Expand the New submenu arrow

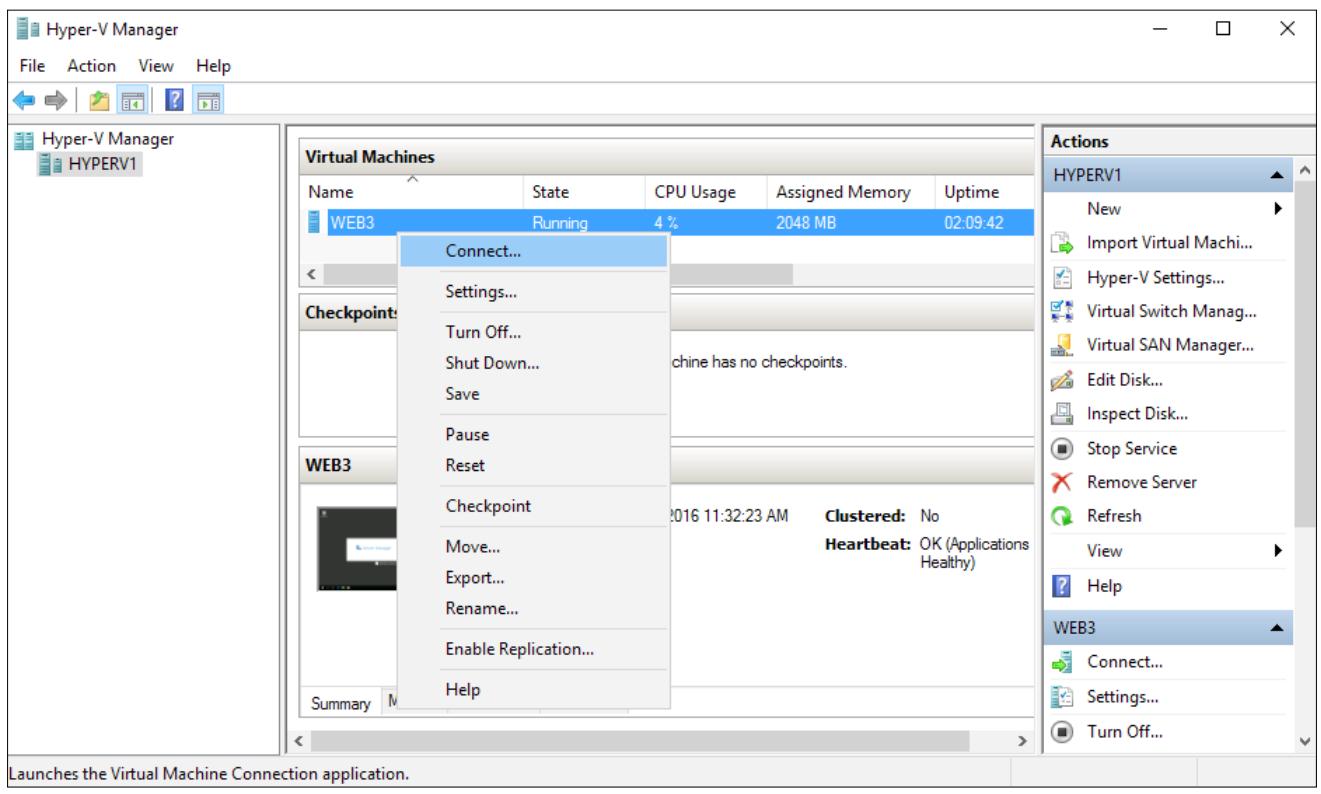coord(1276,210)
